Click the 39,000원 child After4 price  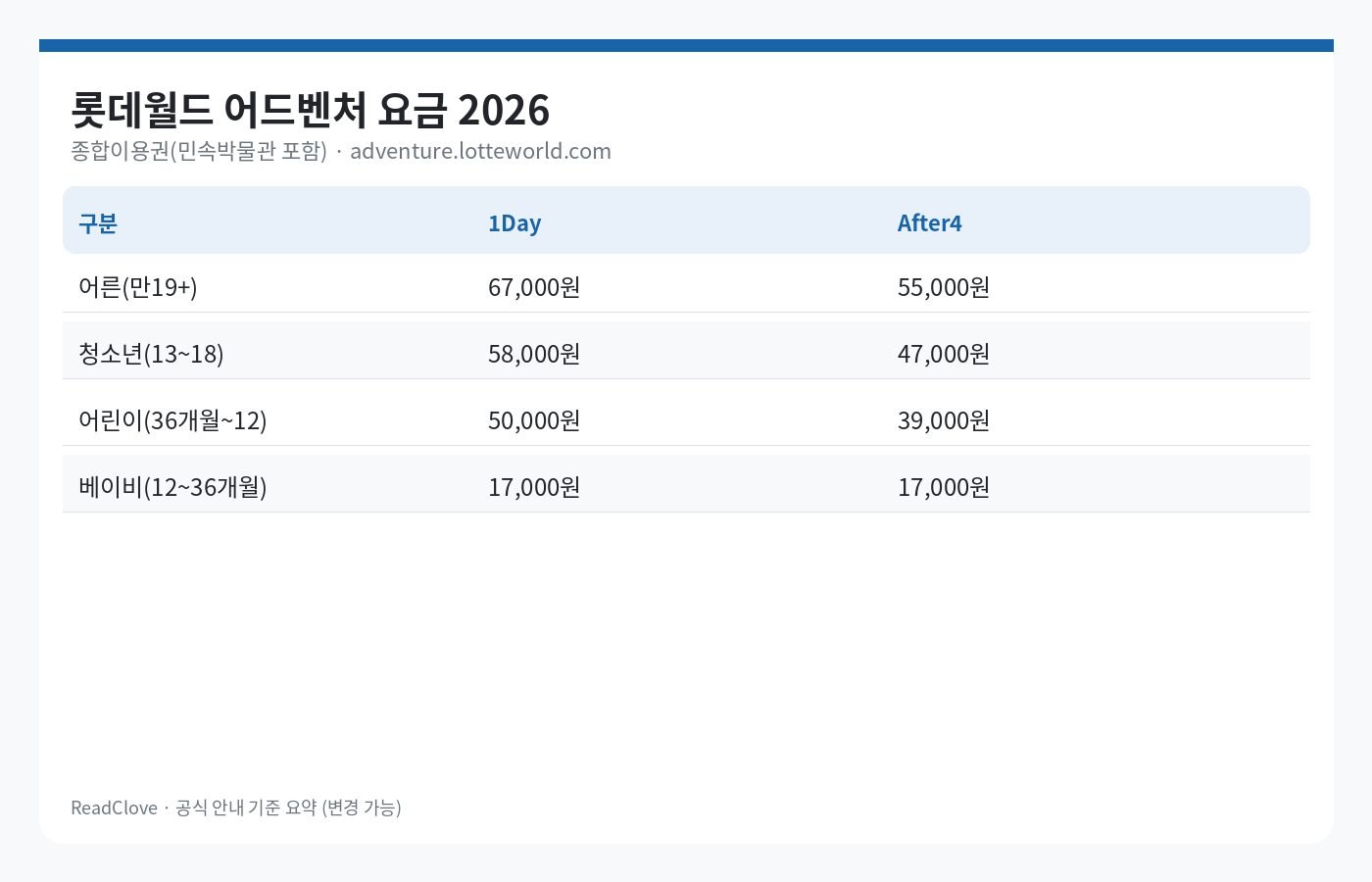click(x=944, y=420)
